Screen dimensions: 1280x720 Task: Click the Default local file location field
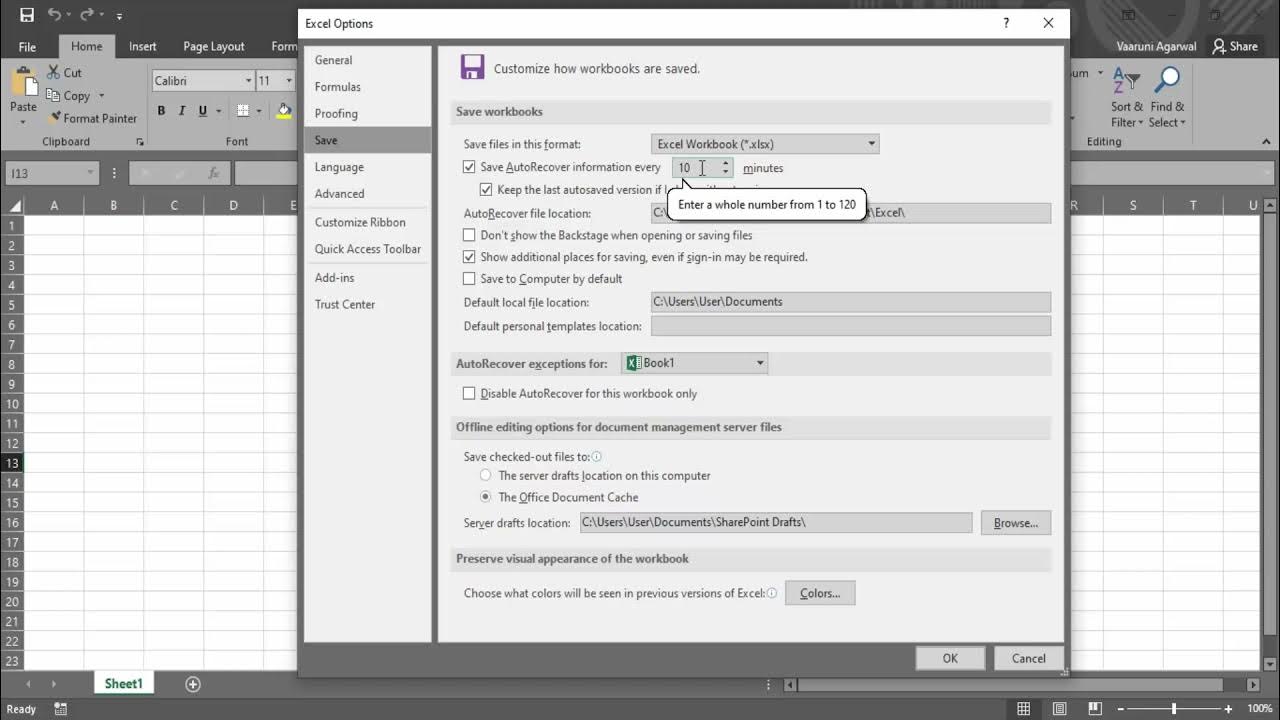[x=851, y=302]
